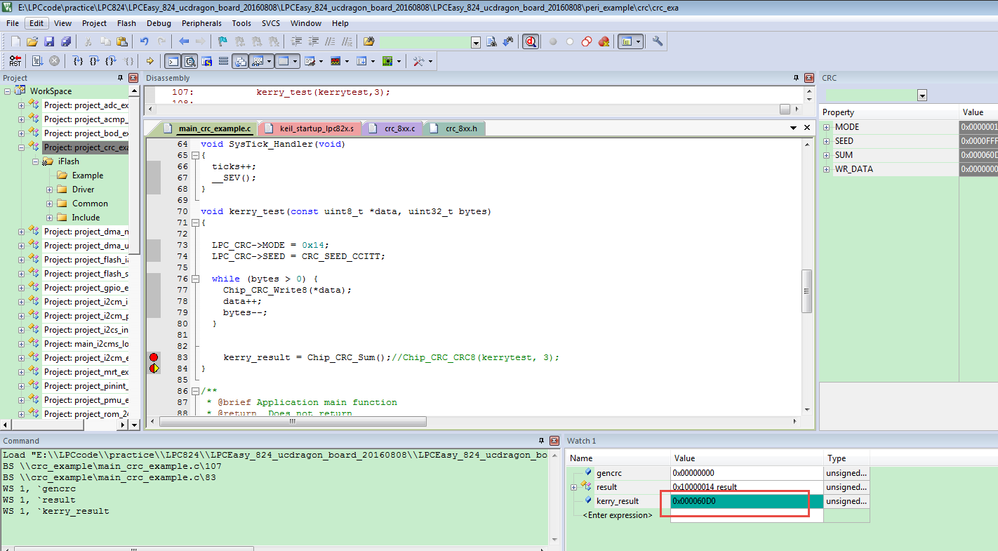Create a new file with the New icon
This screenshot has width=998, height=551.
pyautogui.click(x=15, y=41)
